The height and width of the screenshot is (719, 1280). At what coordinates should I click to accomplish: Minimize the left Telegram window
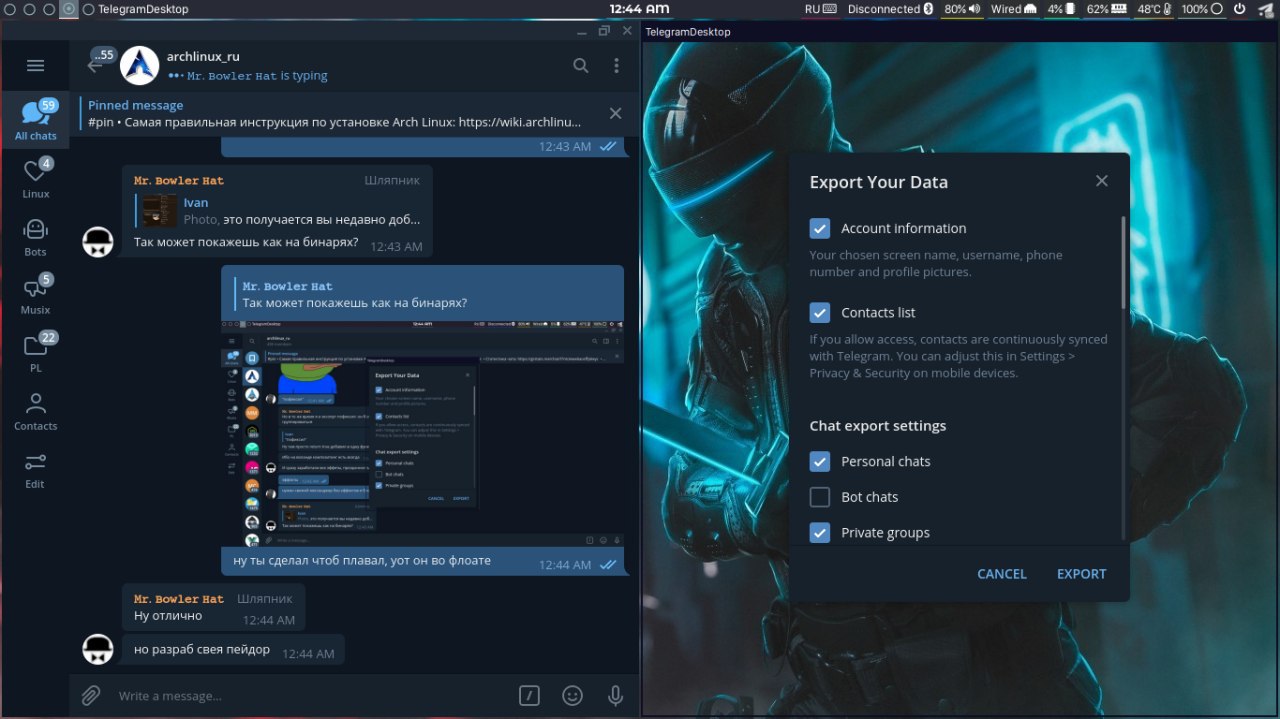(582, 32)
